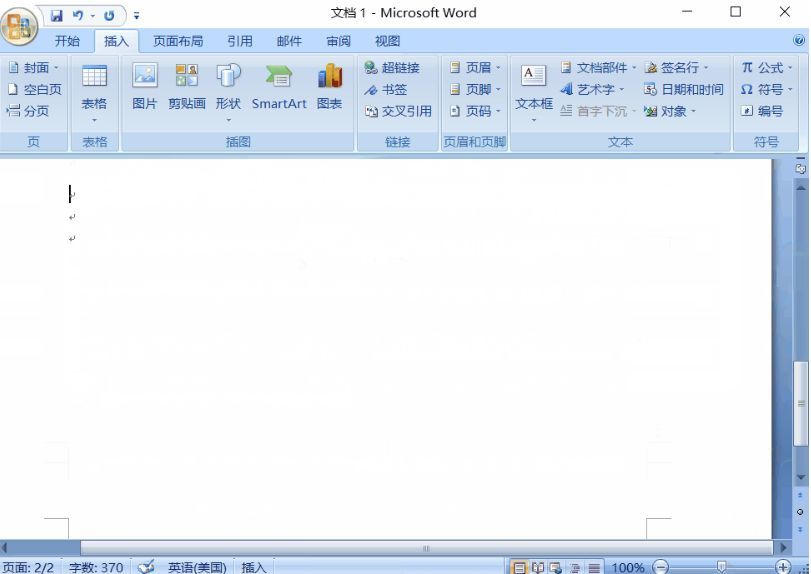Open the 页码 page number dropdown
Image resolution: width=811 pixels, height=574 pixels.
point(475,111)
